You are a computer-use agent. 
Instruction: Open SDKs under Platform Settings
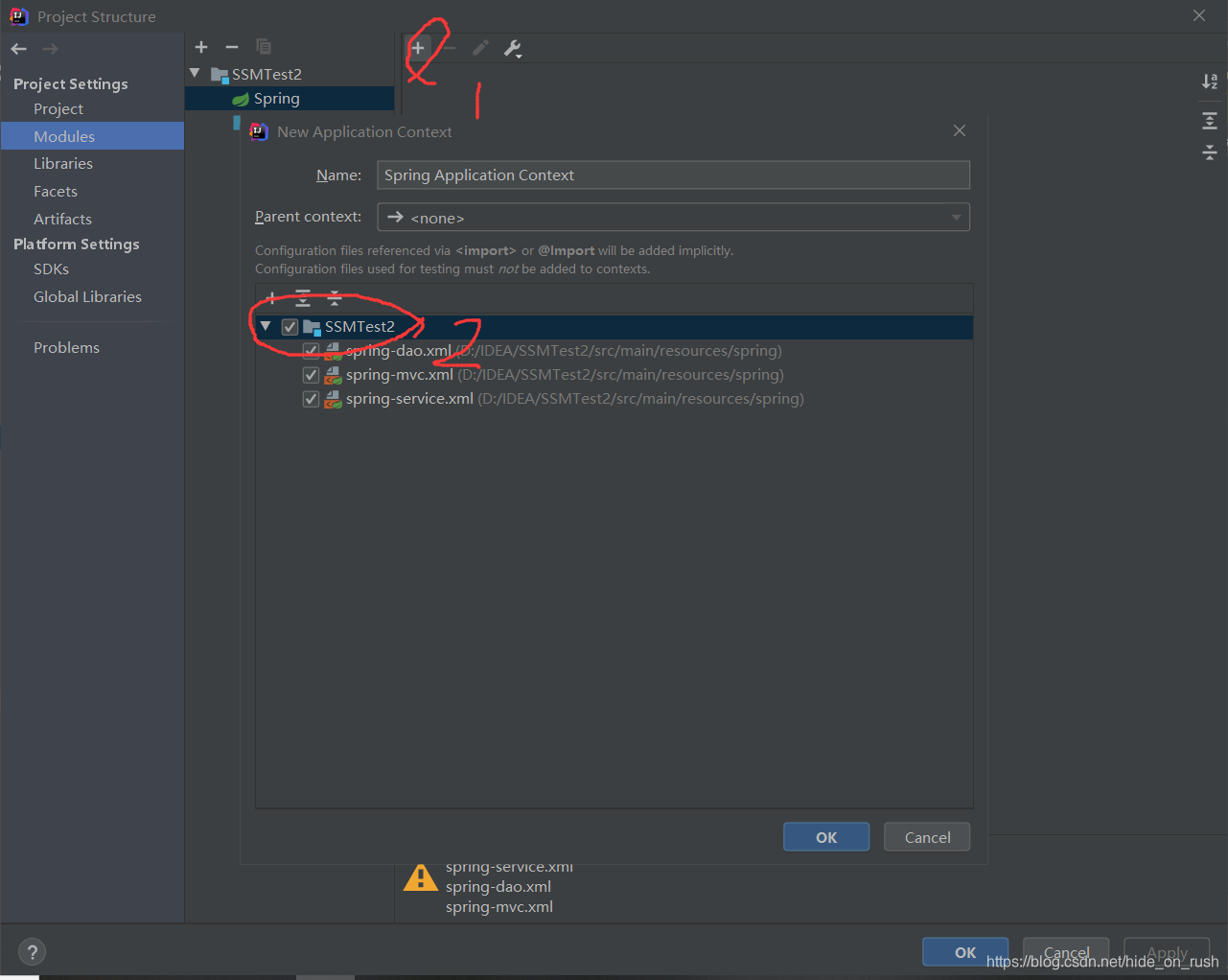pyautogui.click(x=51, y=269)
